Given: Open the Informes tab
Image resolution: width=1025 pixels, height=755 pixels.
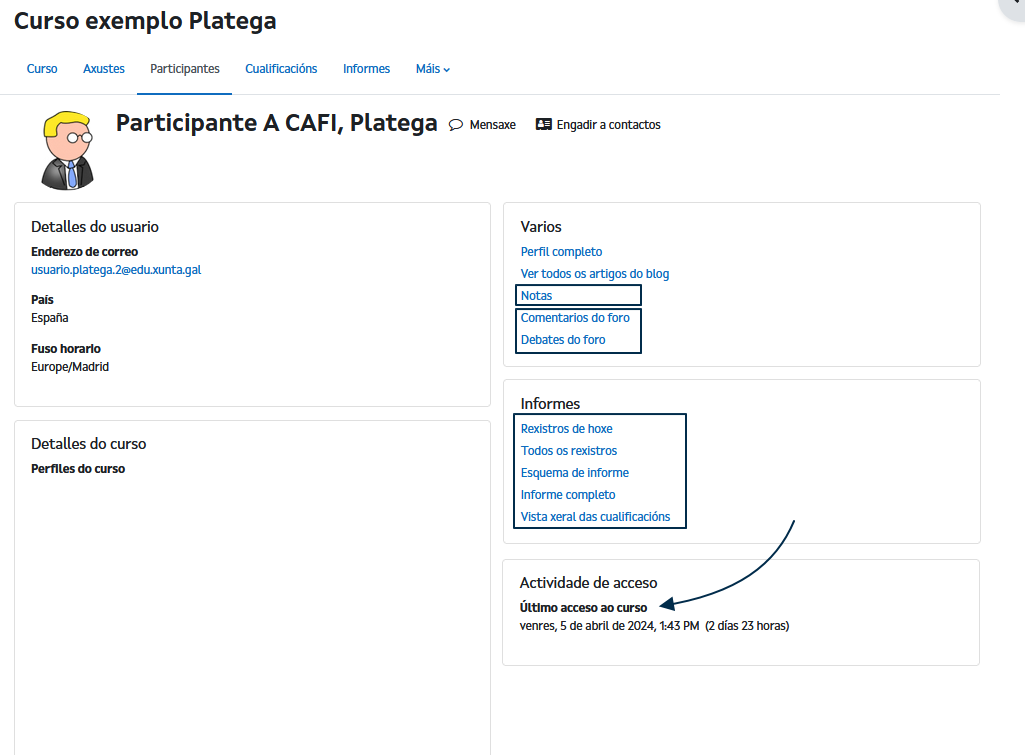Looking at the screenshot, I should (x=366, y=69).
